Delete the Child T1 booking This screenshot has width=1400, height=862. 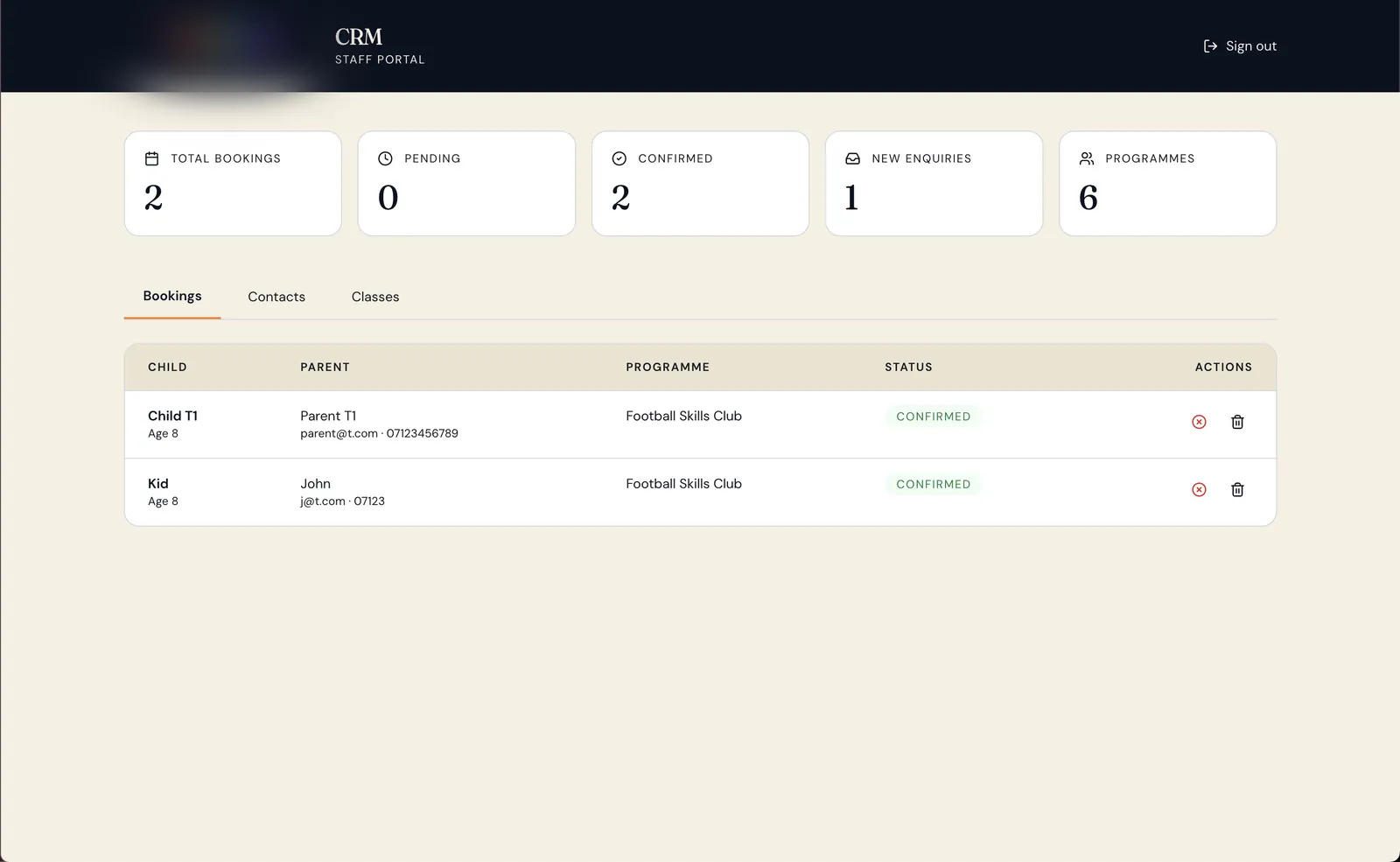coord(1237,422)
